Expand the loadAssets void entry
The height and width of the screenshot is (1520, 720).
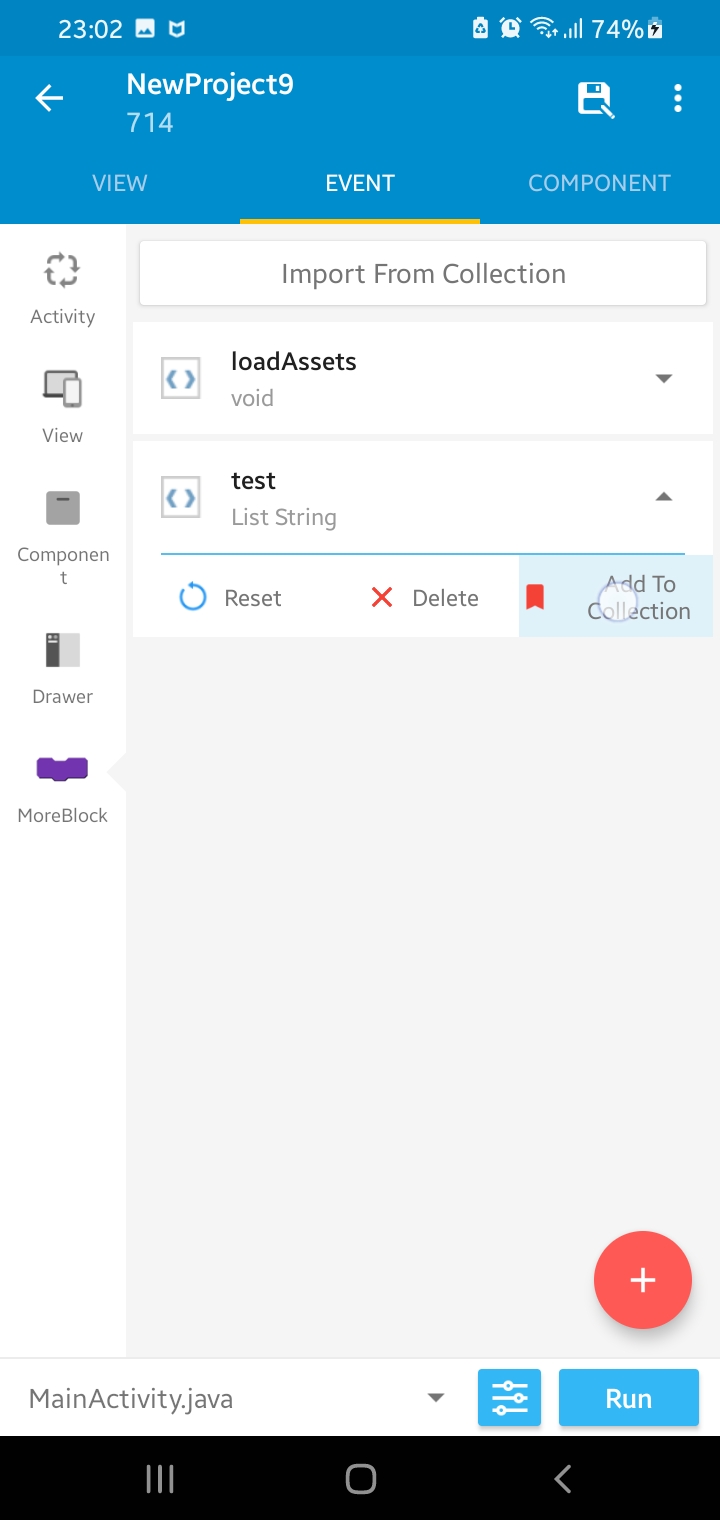tap(664, 378)
